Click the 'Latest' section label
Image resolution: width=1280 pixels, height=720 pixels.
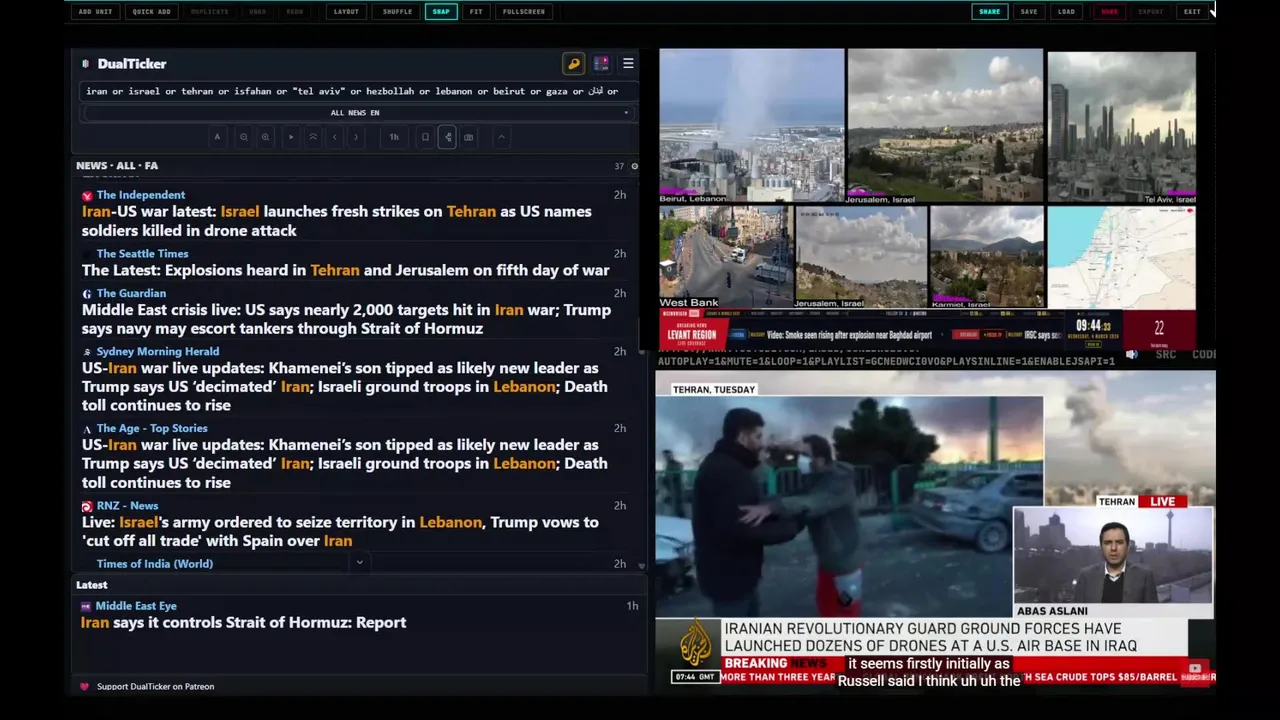click(91, 585)
